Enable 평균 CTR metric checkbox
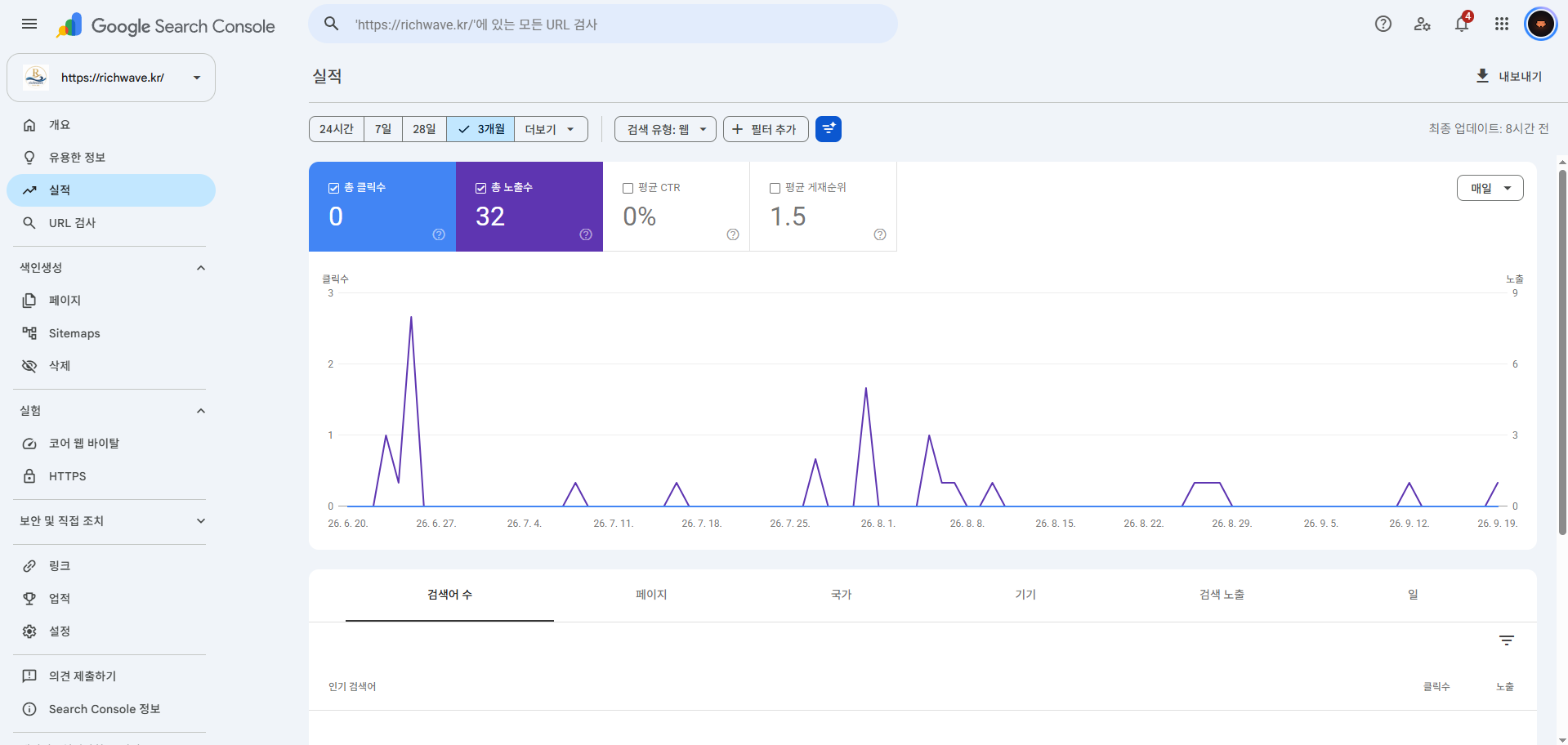 (628, 188)
